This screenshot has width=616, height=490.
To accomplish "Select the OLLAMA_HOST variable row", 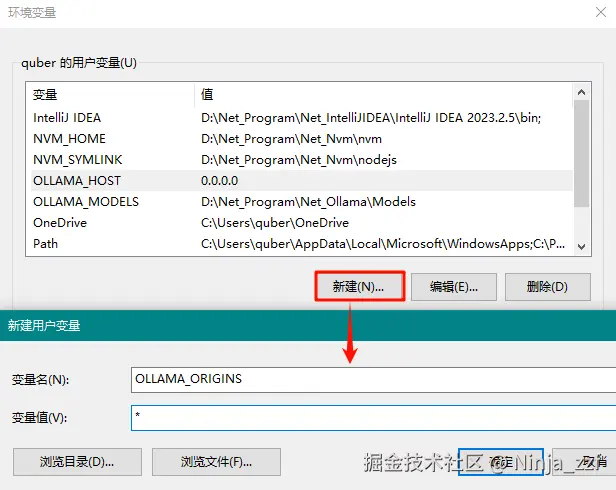I will click(302, 180).
